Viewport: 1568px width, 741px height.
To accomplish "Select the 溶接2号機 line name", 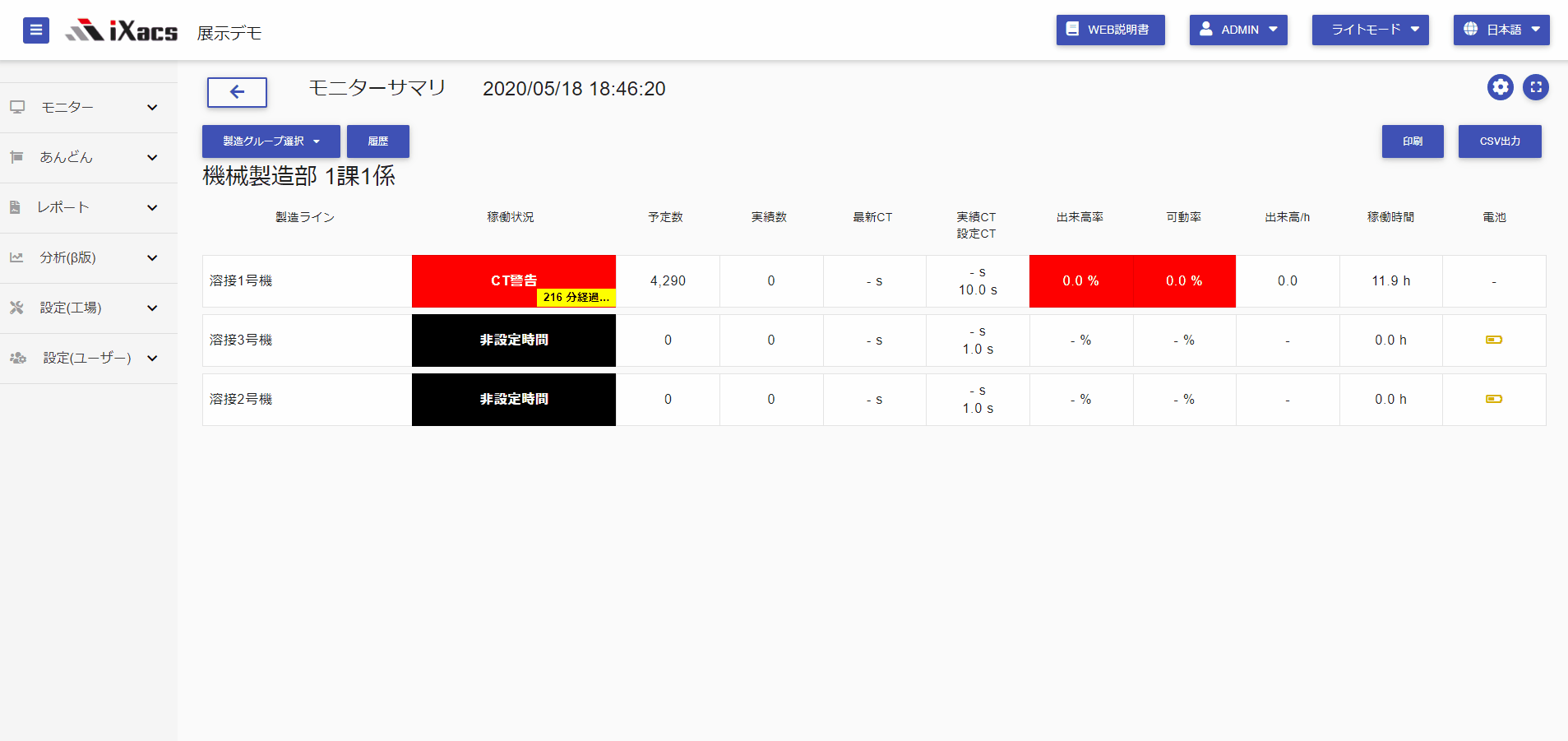I will [x=241, y=400].
